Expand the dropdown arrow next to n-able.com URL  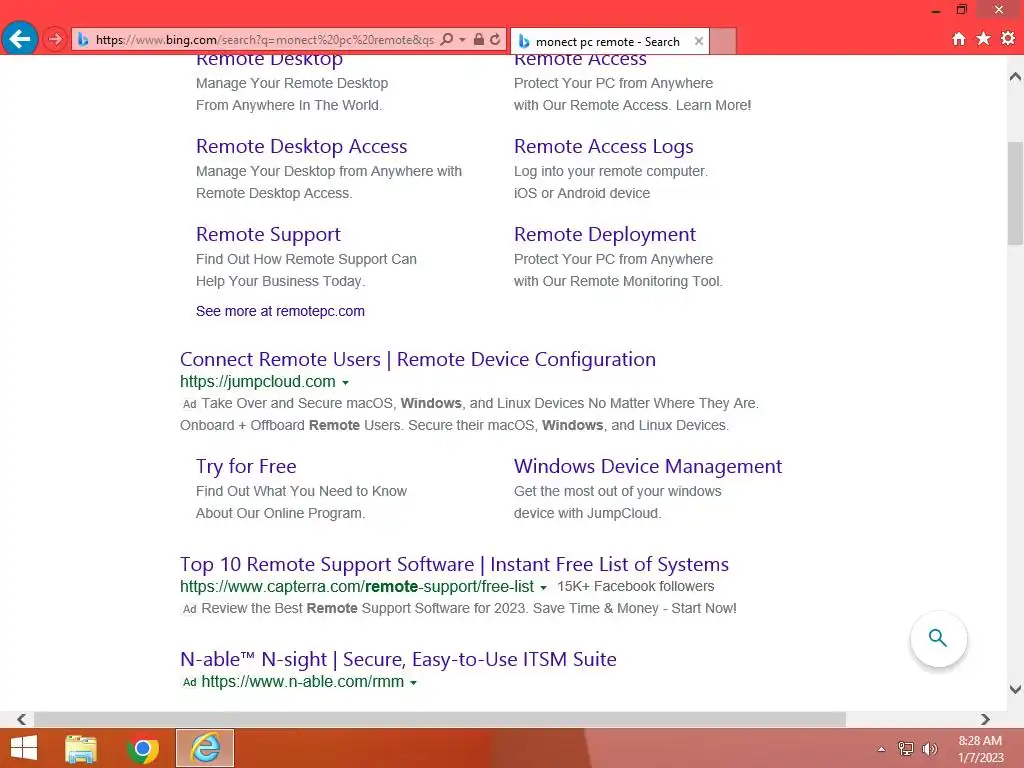[x=413, y=683]
